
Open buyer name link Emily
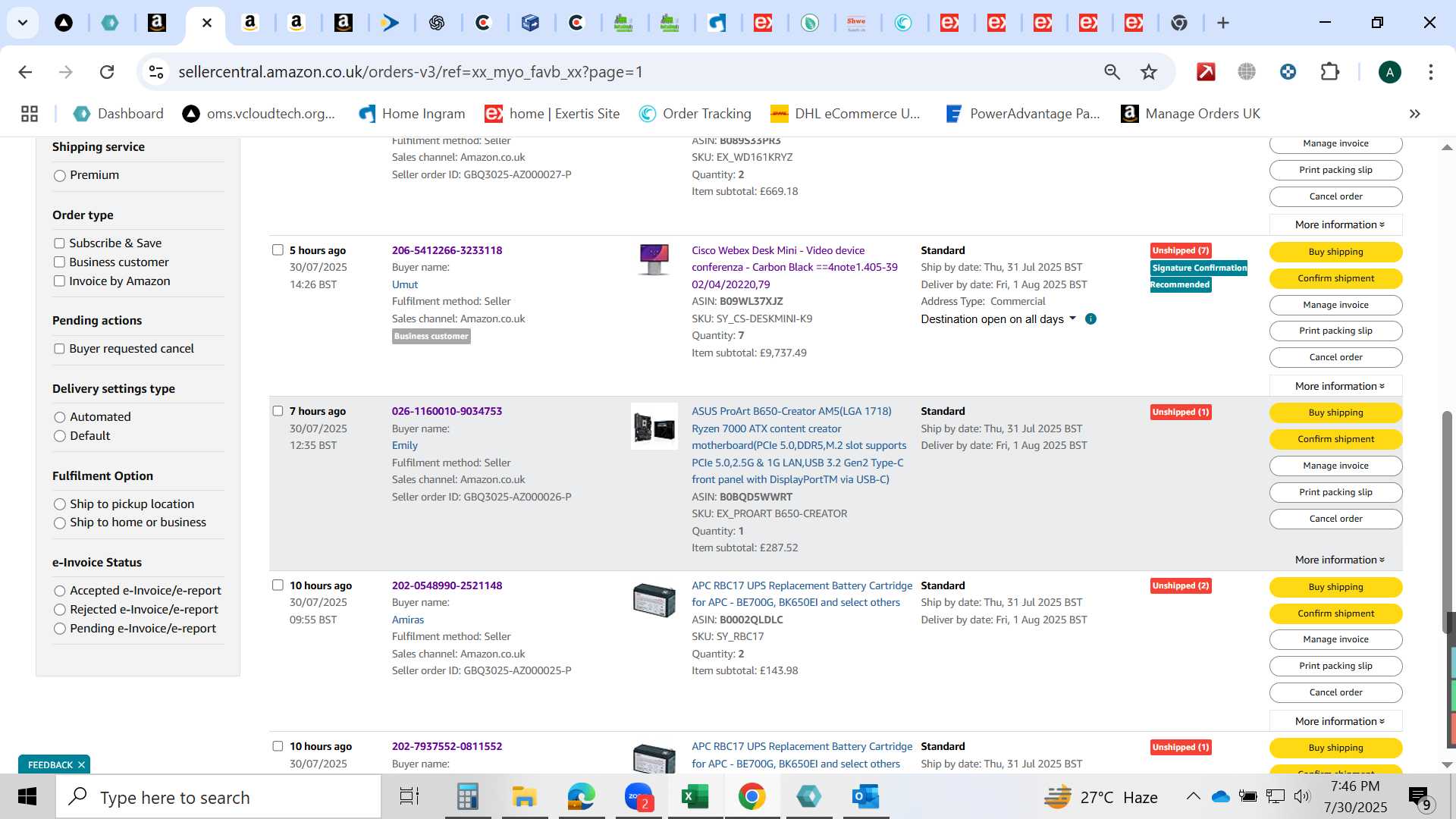tap(405, 446)
